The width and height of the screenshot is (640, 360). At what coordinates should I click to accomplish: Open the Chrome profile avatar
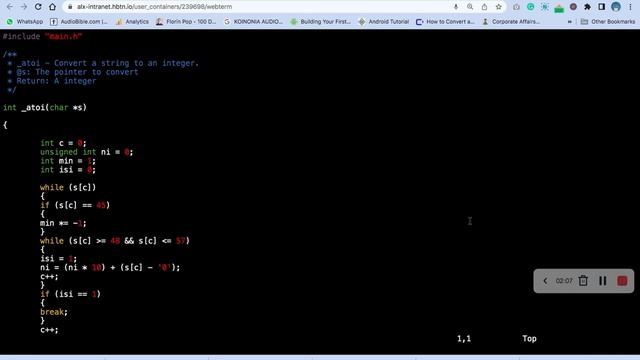pos(616,7)
